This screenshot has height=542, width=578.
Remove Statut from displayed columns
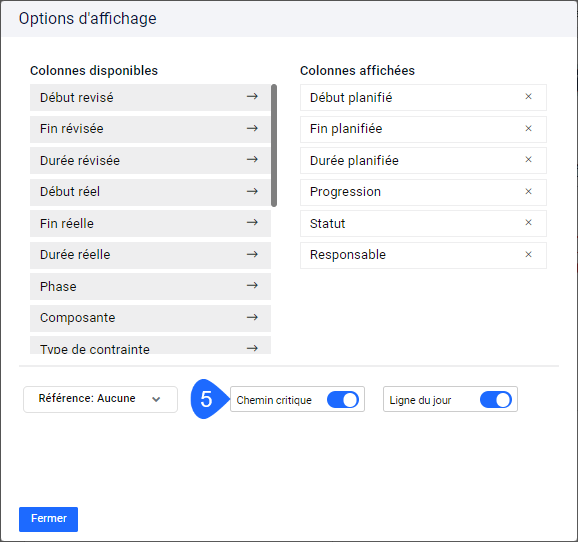pos(528,223)
